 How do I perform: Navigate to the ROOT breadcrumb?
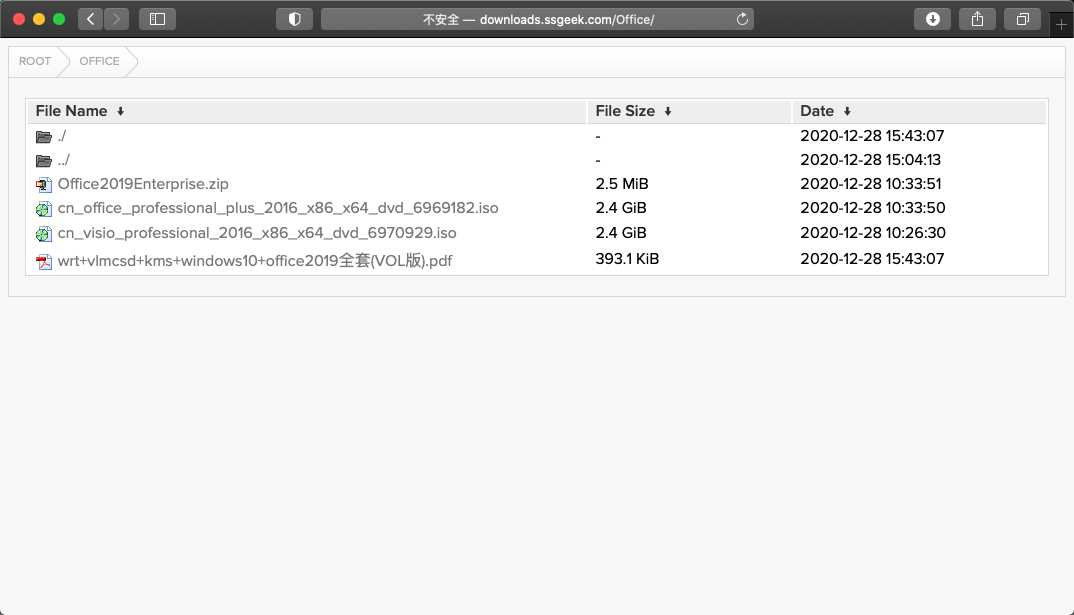pos(35,61)
